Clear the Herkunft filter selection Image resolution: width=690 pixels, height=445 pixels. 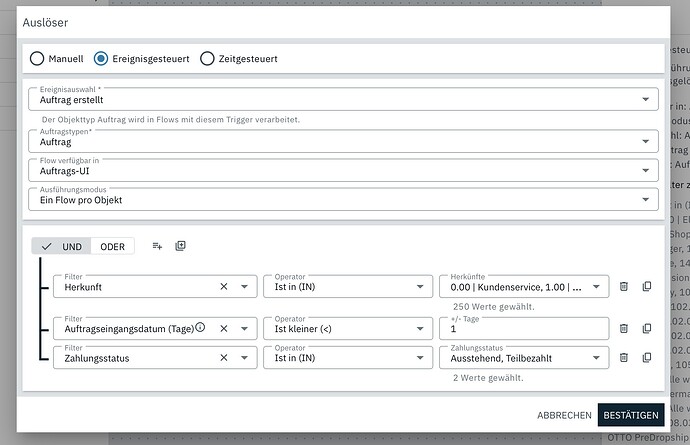click(224, 287)
